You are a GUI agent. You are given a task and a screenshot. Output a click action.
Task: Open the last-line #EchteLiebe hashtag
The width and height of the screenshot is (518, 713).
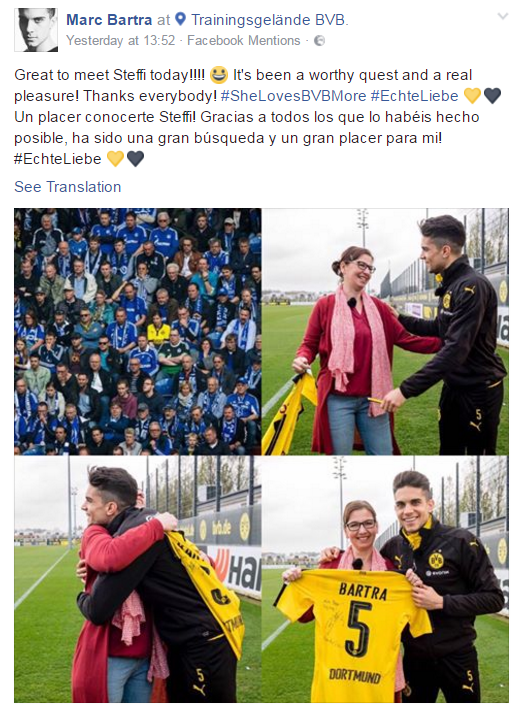[x=58, y=159]
